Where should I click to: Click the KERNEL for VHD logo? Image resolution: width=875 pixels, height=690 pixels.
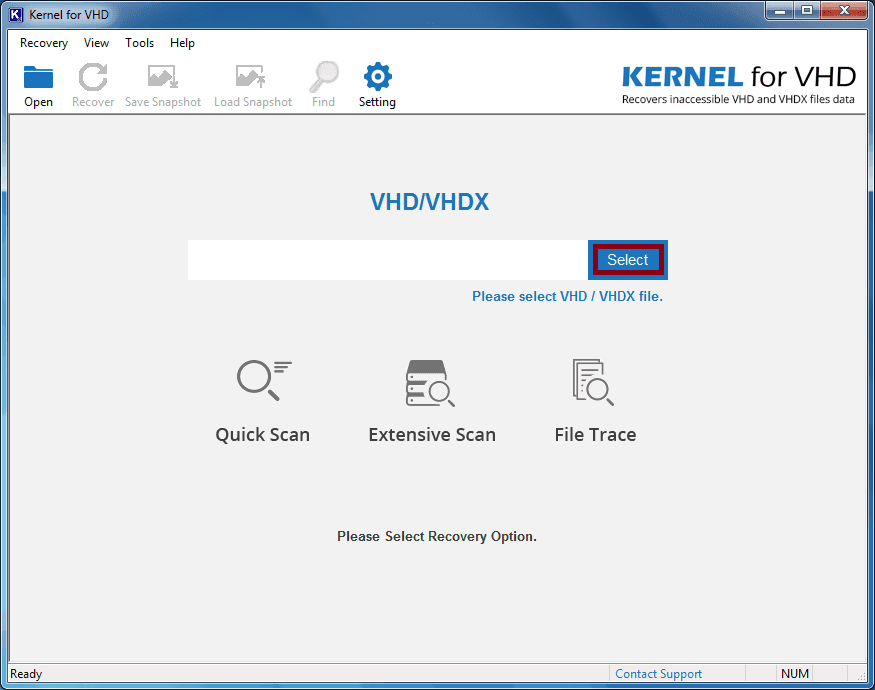click(x=739, y=84)
